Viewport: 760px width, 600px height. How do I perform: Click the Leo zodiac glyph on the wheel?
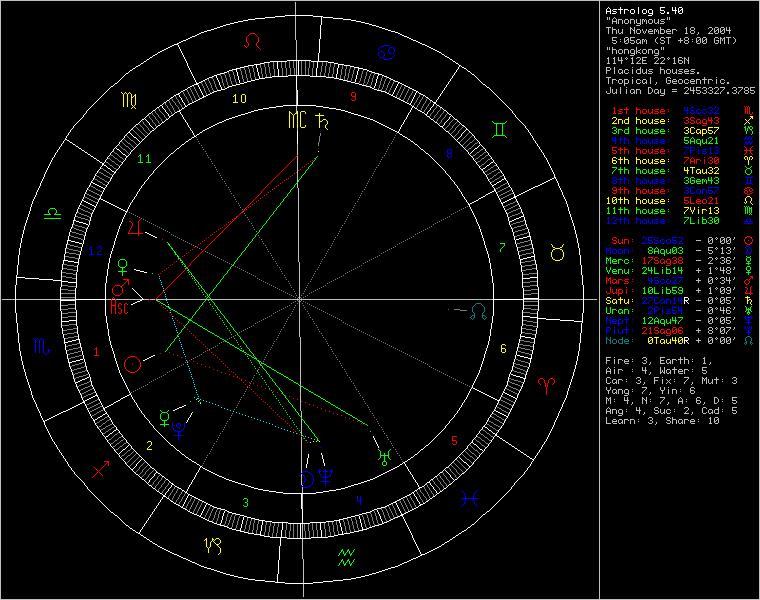pyautogui.click(x=252, y=41)
